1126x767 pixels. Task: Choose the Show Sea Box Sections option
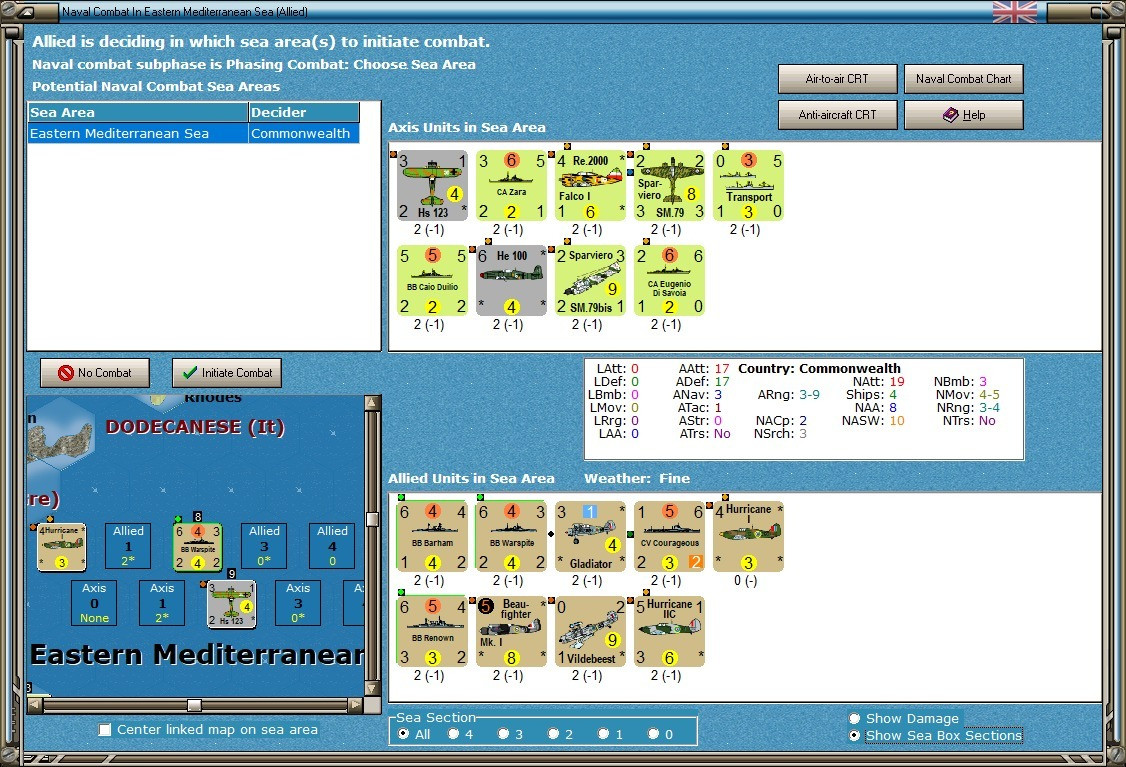855,735
